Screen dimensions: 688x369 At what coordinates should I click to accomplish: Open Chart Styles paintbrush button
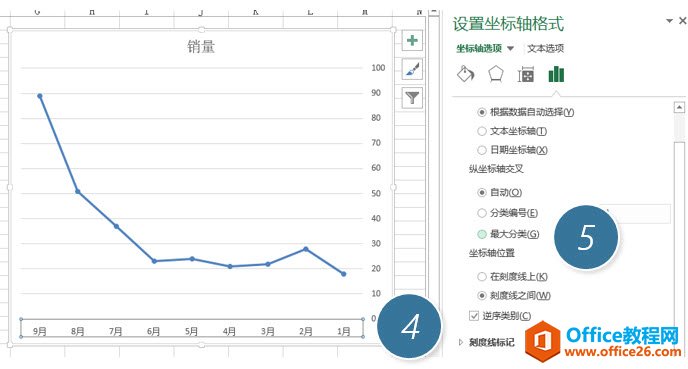[x=412, y=69]
